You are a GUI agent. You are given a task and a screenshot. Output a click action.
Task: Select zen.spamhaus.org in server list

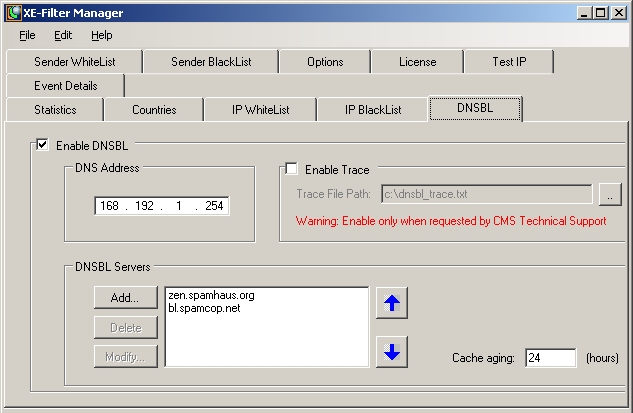tap(212, 295)
